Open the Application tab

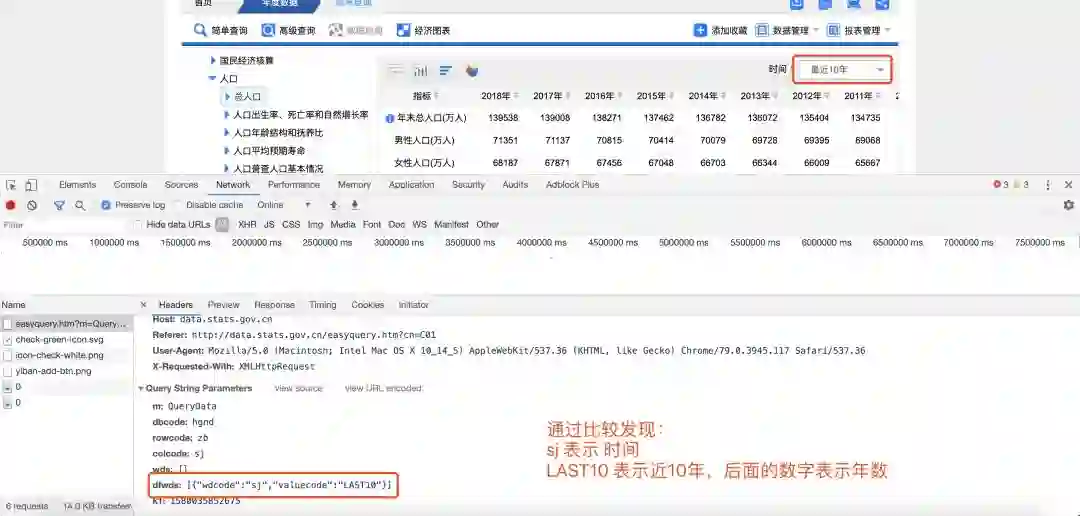tap(411, 185)
